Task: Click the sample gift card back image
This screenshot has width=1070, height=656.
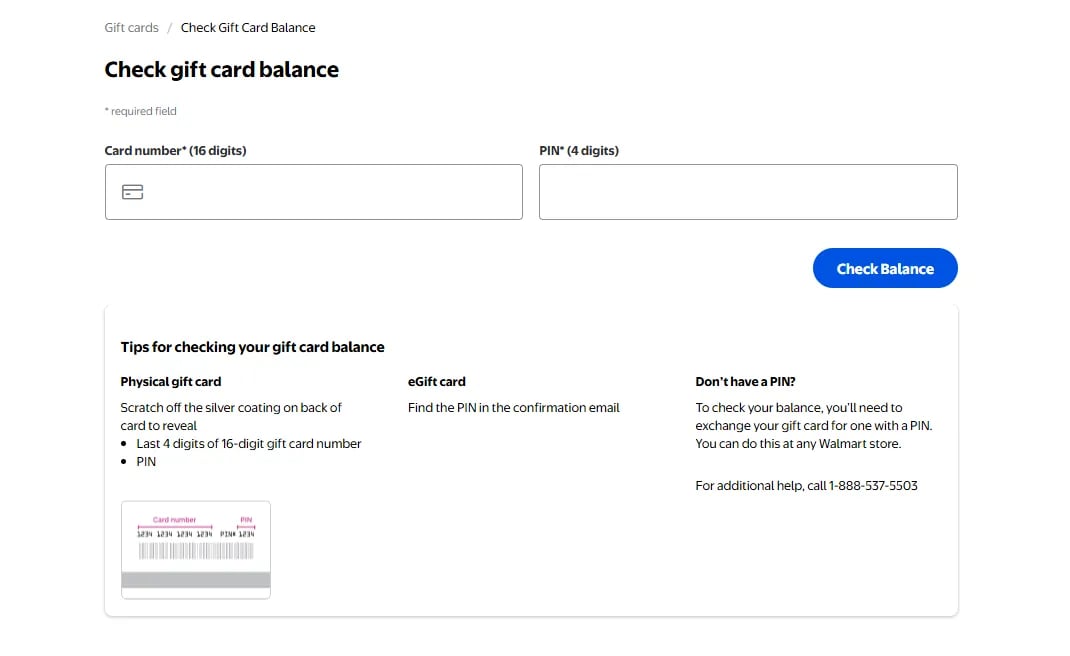Action: pyautogui.click(x=196, y=550)
